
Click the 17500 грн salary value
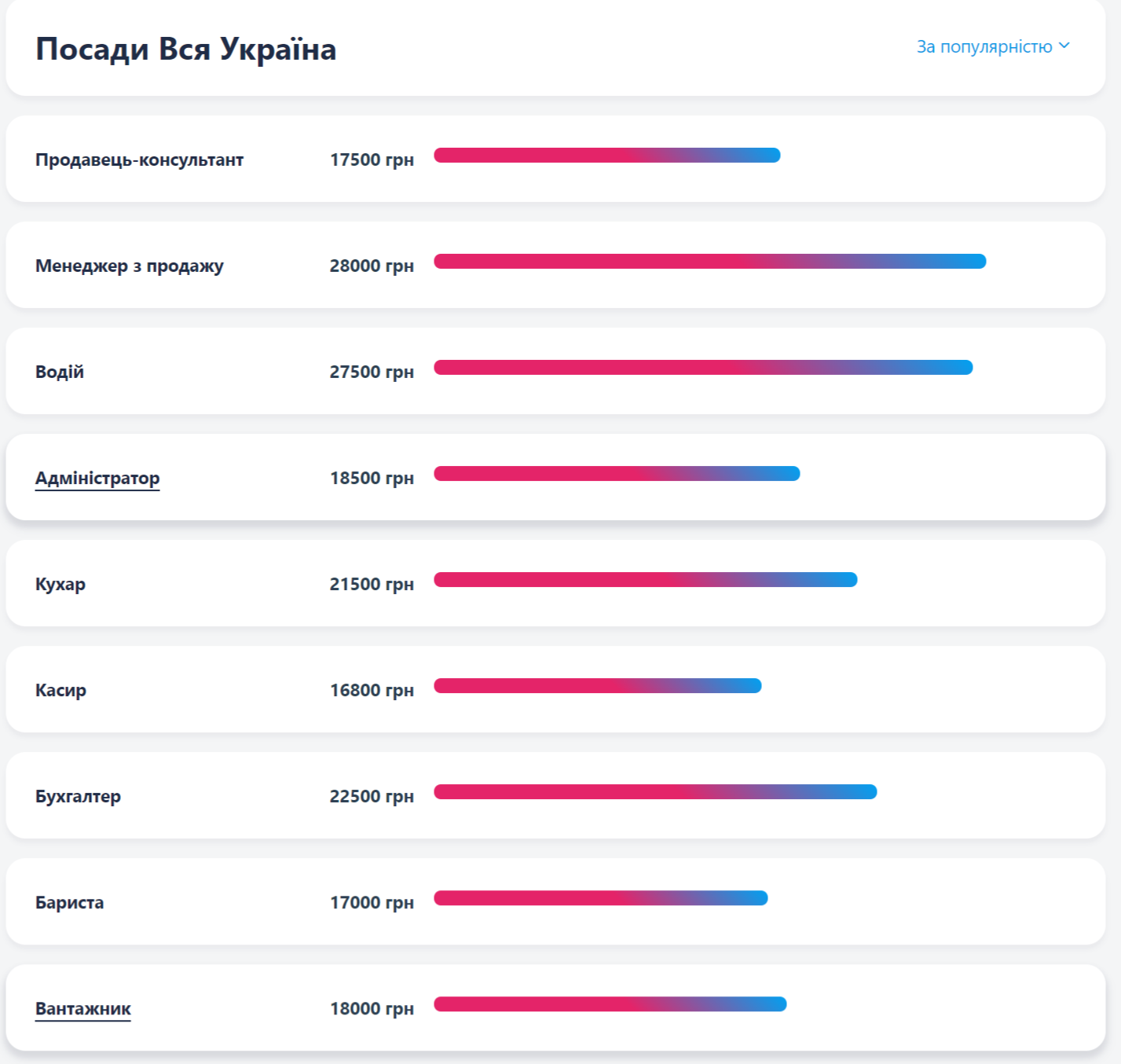pos(372,160)
